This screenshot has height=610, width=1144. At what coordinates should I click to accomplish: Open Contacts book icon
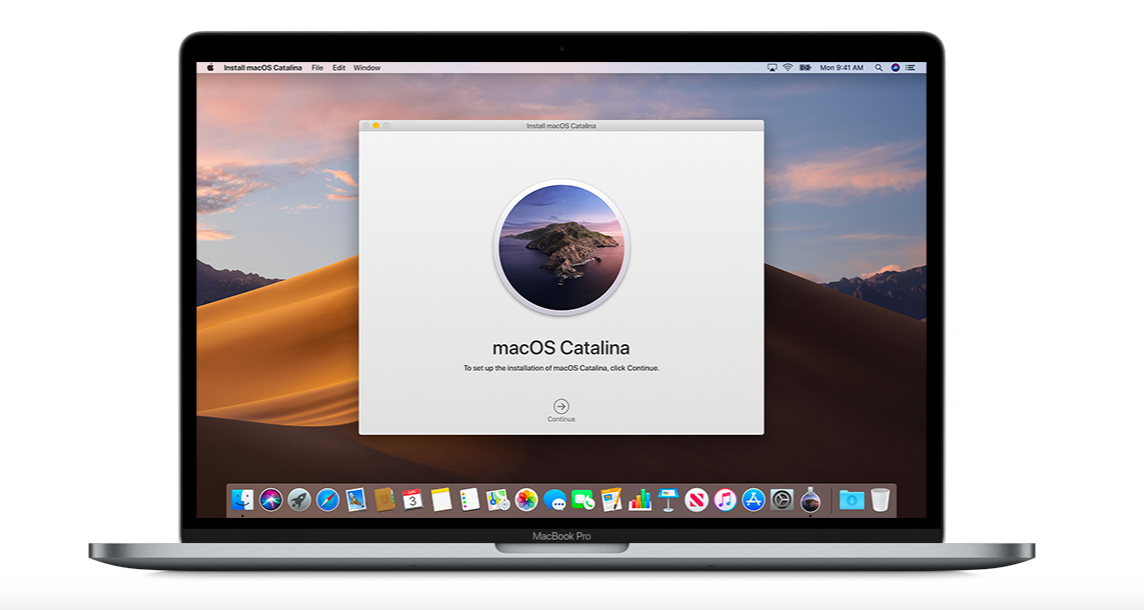384,500
